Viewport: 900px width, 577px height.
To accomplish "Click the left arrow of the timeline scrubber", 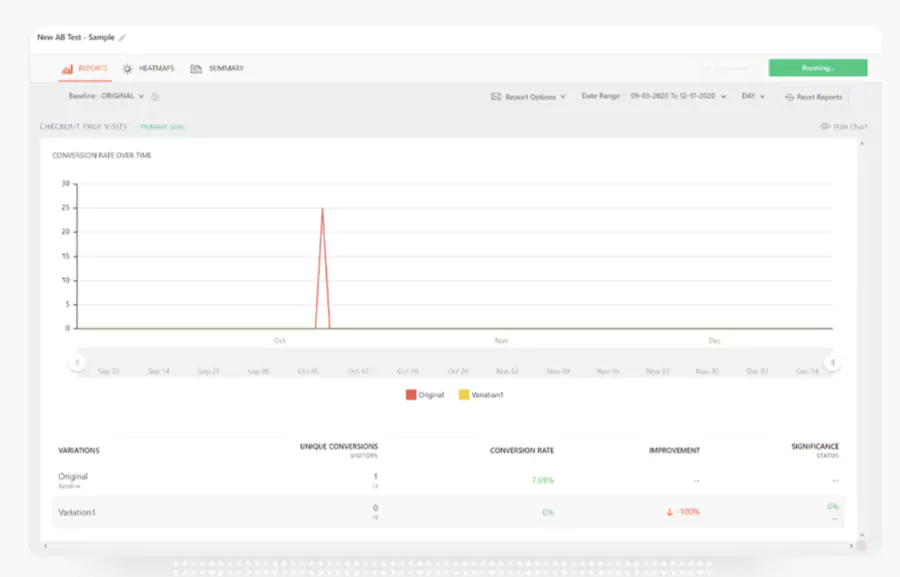I will 75,362.
